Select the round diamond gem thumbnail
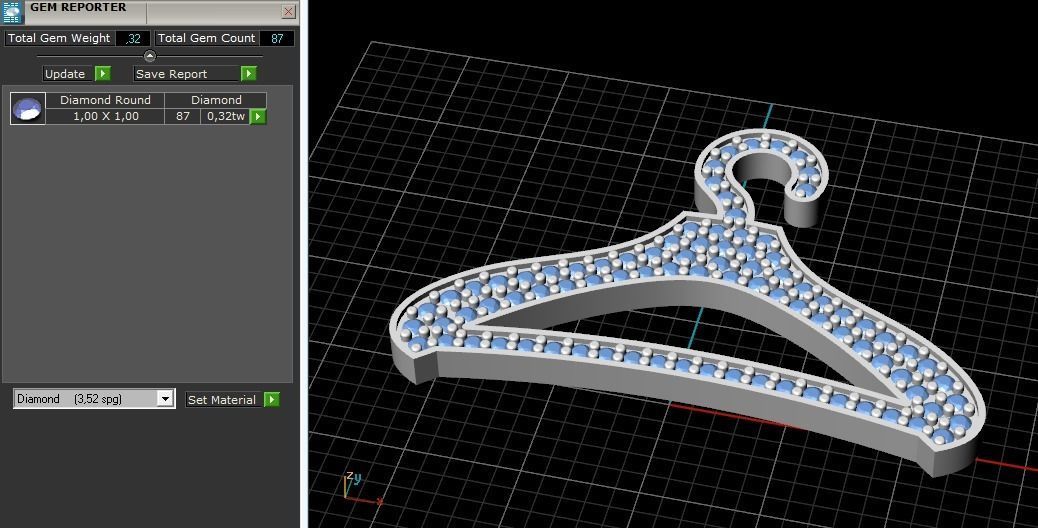Image resolution: width=1038 pixels, height=528 pixels. pos(28,109)
